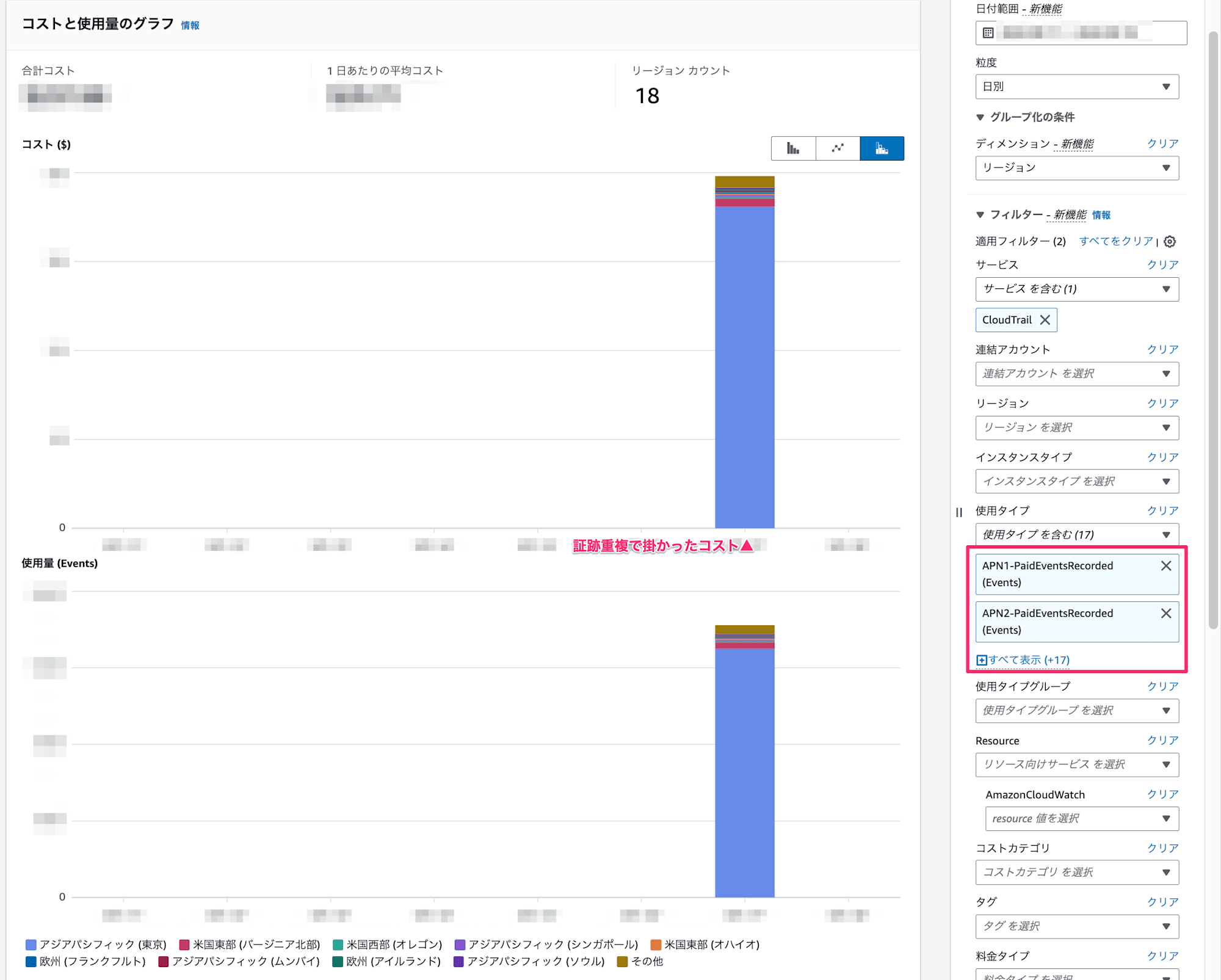Remove the CloudTrail service filter

coord(1045,320)
